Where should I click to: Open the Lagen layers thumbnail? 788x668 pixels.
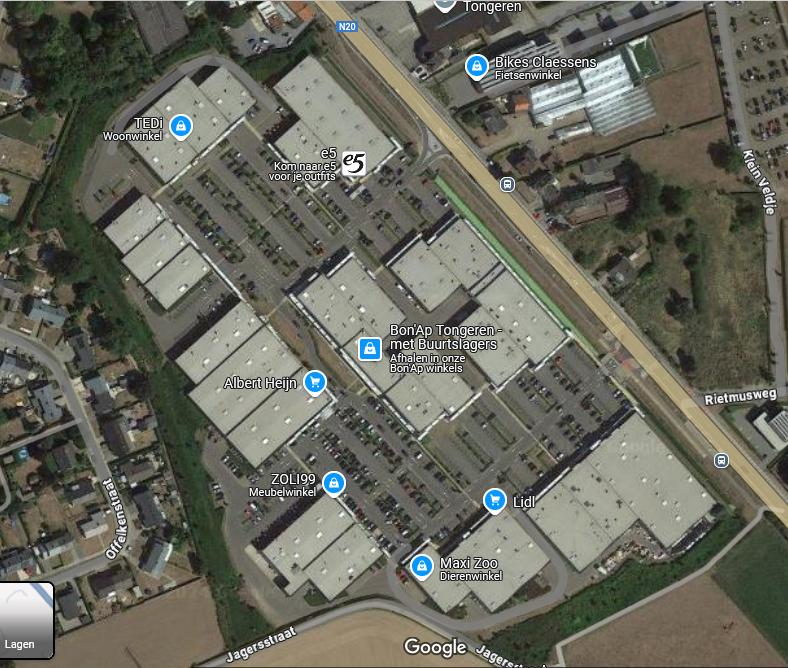coord(27,620)
